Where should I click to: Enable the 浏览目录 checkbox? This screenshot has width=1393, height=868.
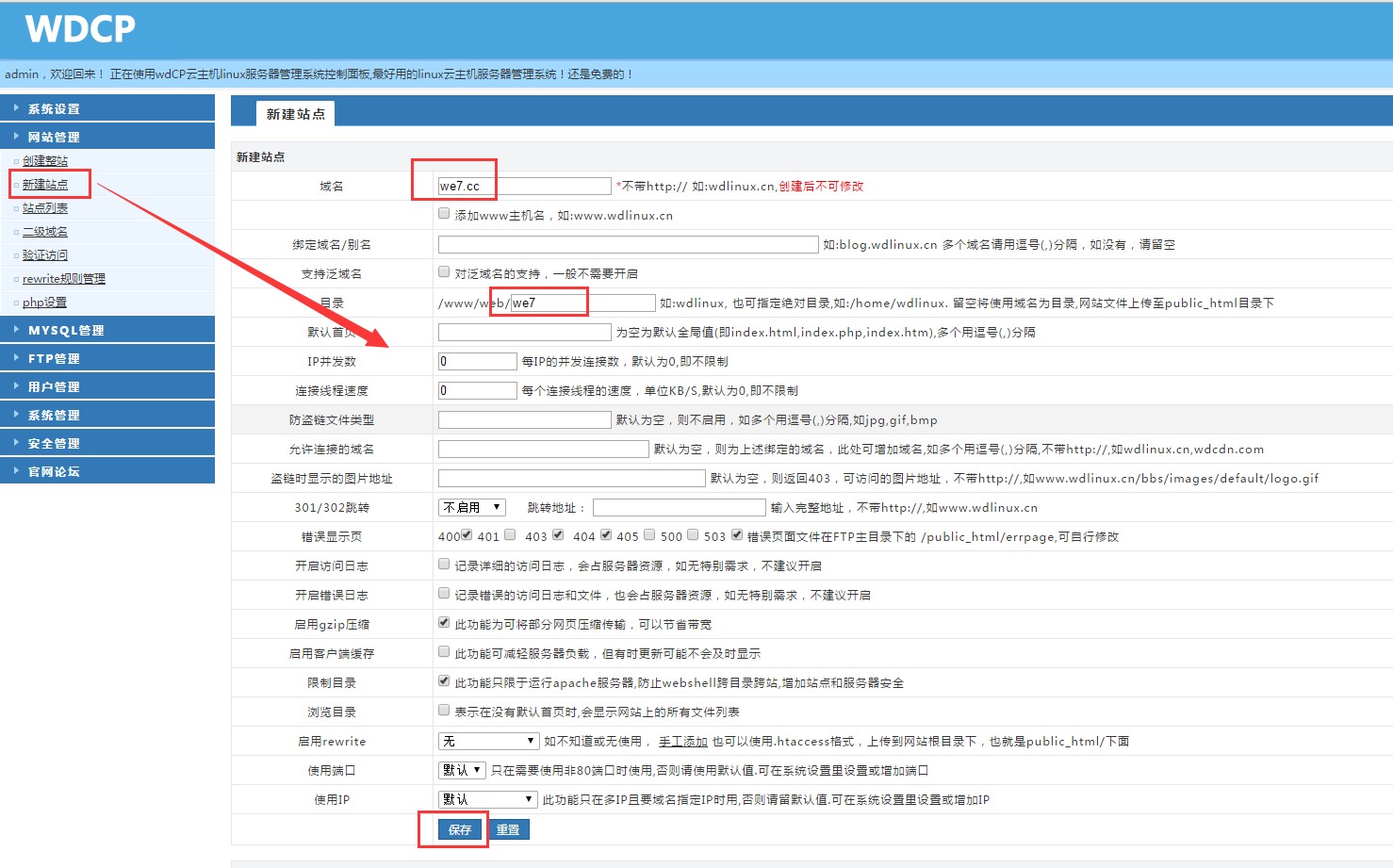coord(444,711)
